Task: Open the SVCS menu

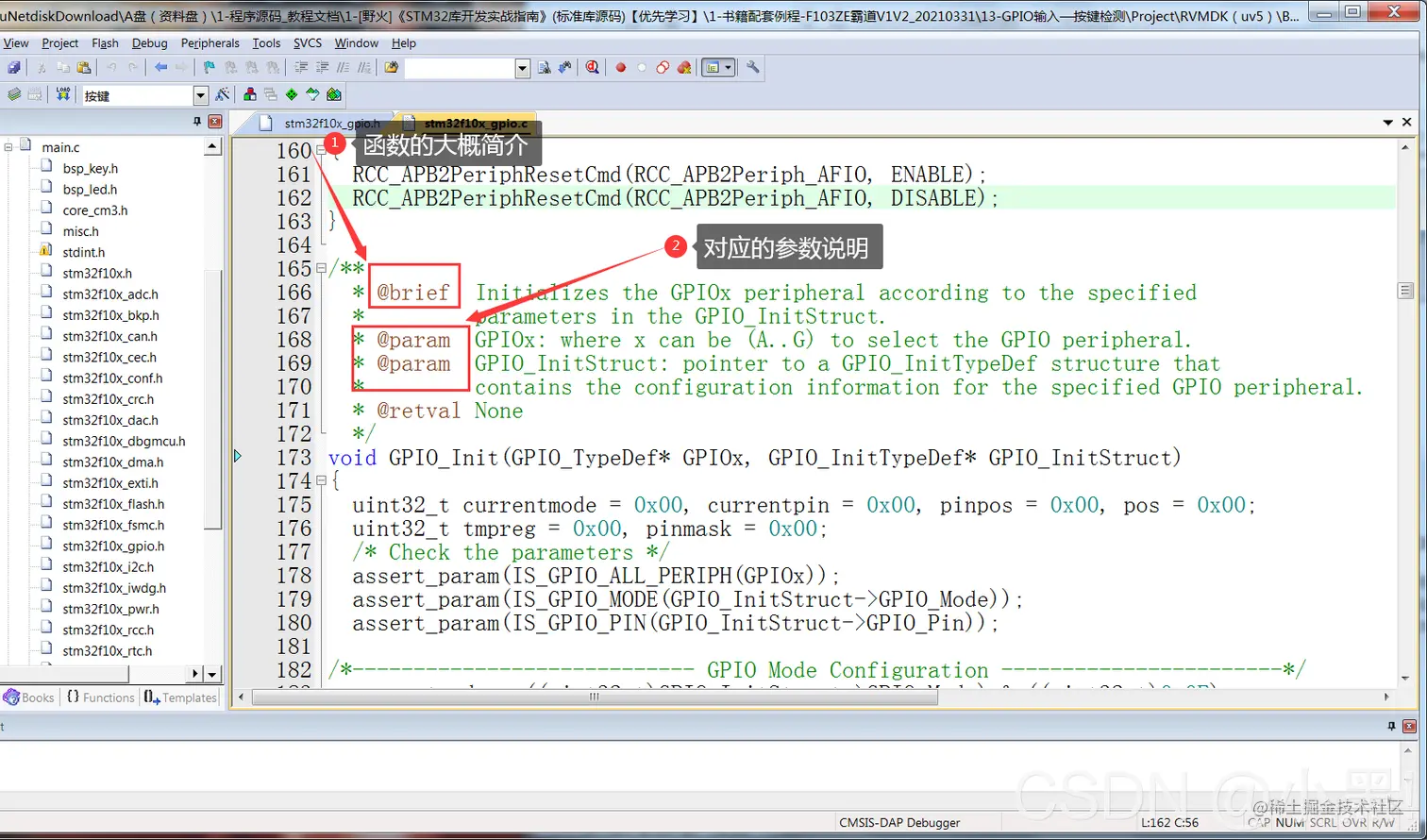Action: pos(308,42)
